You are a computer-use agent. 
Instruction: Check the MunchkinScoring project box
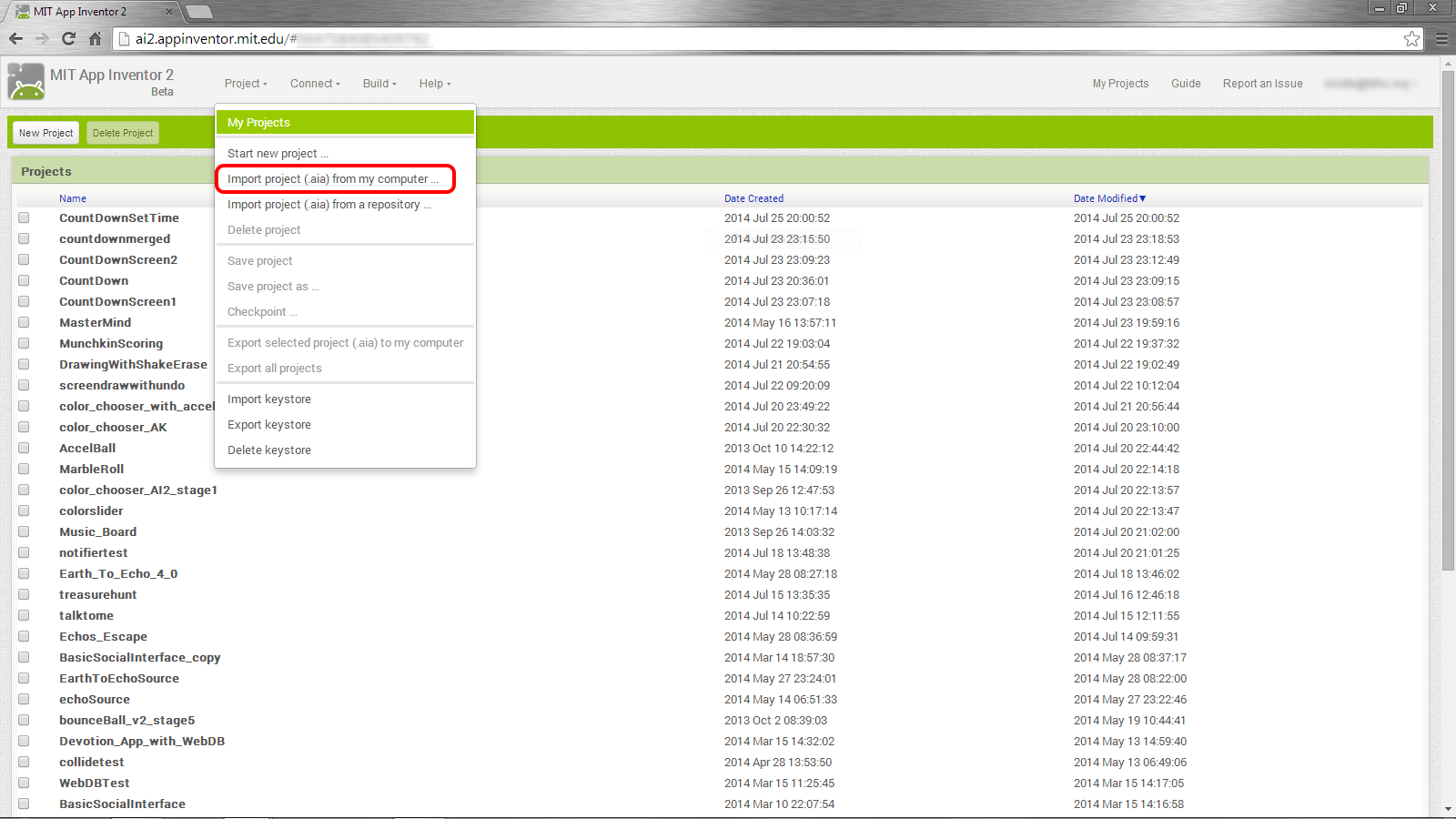coord(24,344)
